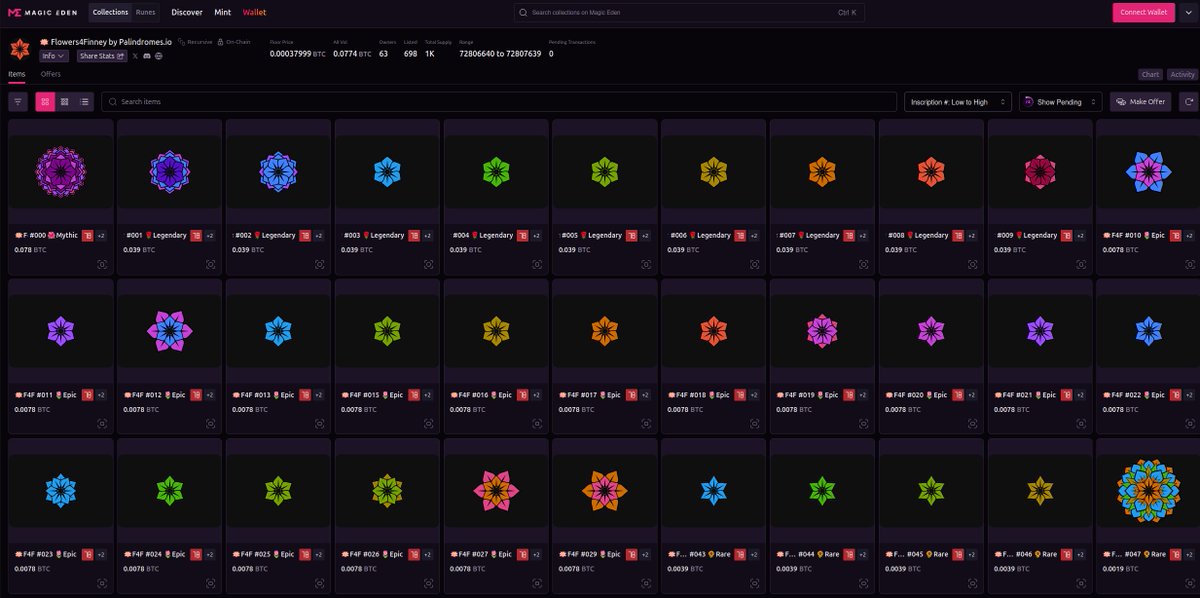Click the scan icon on #003 Legendary card
Viewport: 1200px width, 598px height.
point(429,264)
